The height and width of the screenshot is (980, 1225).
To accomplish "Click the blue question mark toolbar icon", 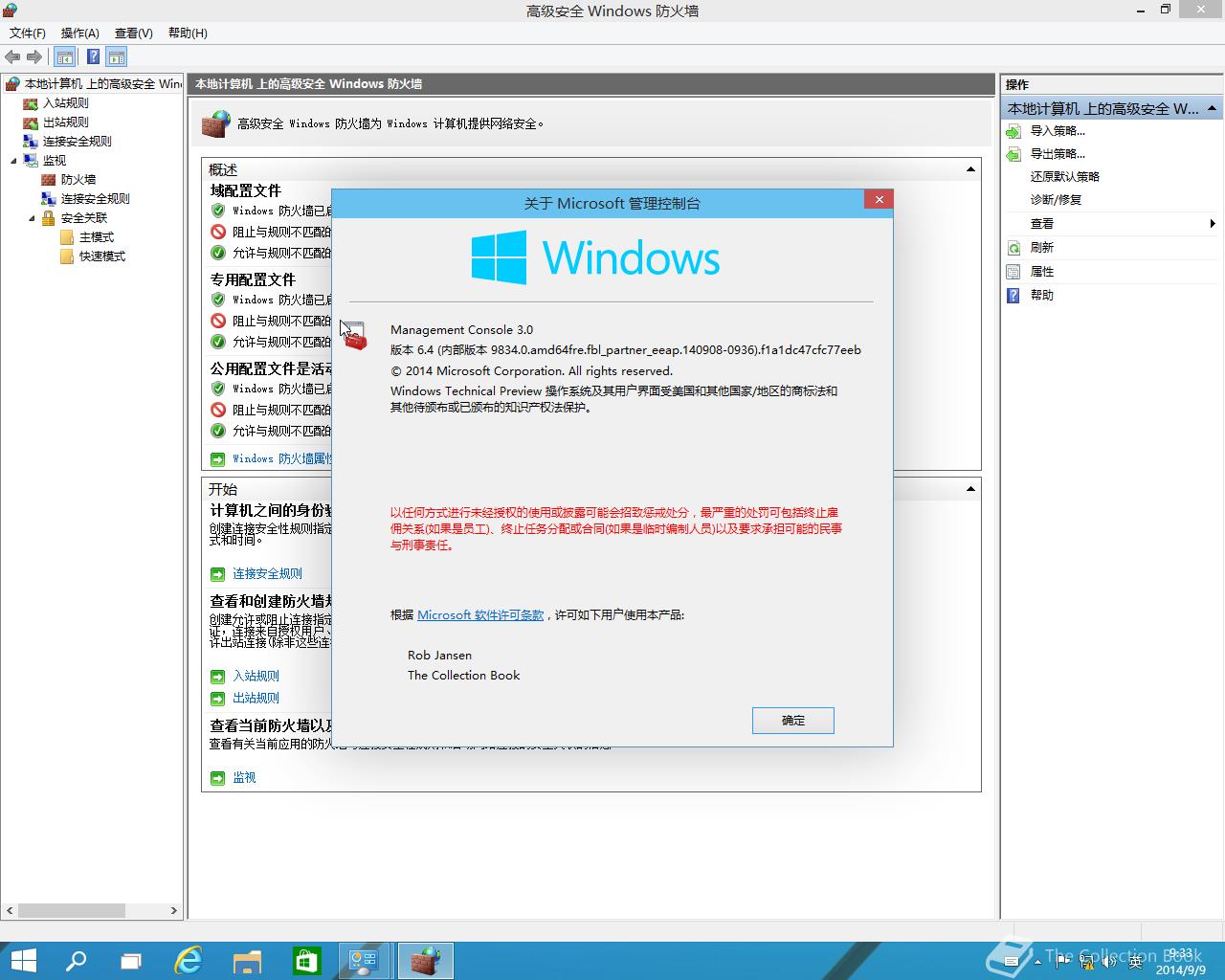I will 93,56.
